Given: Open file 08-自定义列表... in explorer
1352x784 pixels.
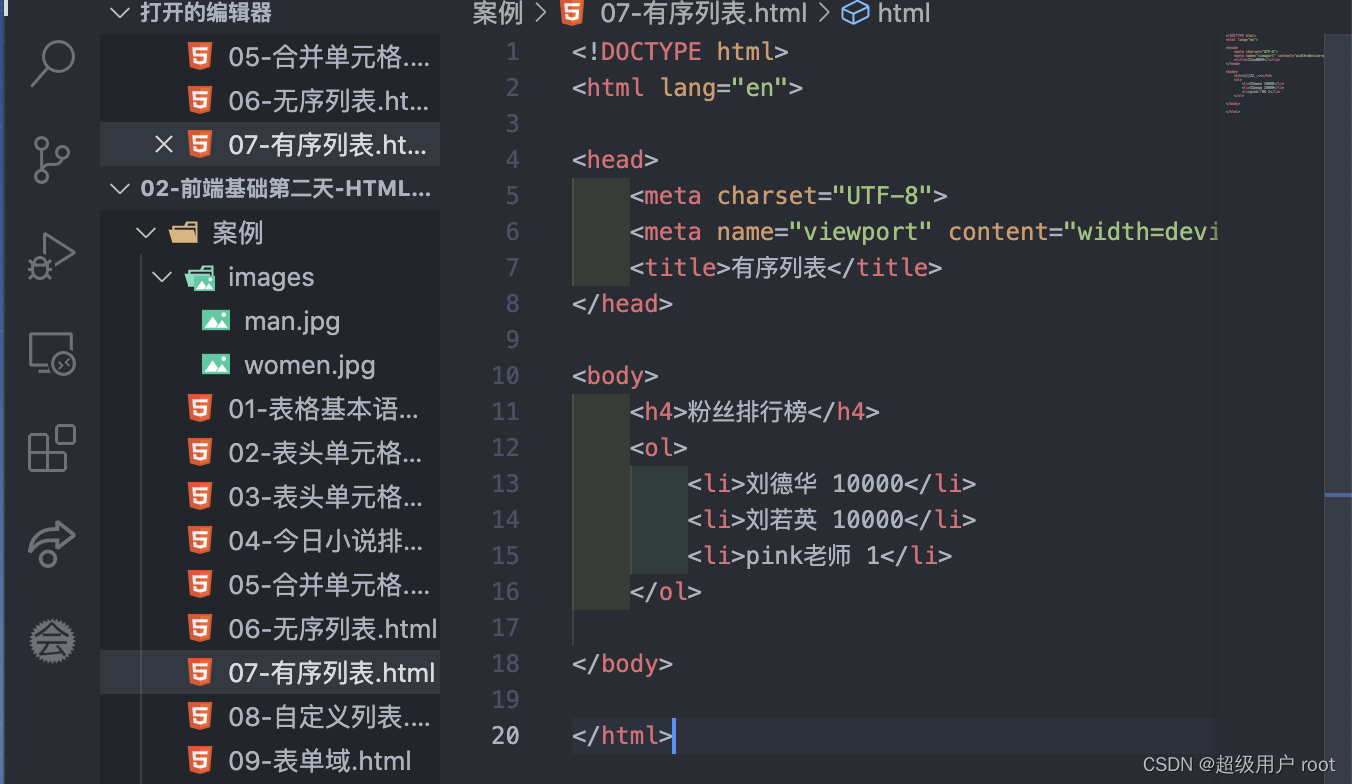Looking at the screenshot, I should pos(270,717).
